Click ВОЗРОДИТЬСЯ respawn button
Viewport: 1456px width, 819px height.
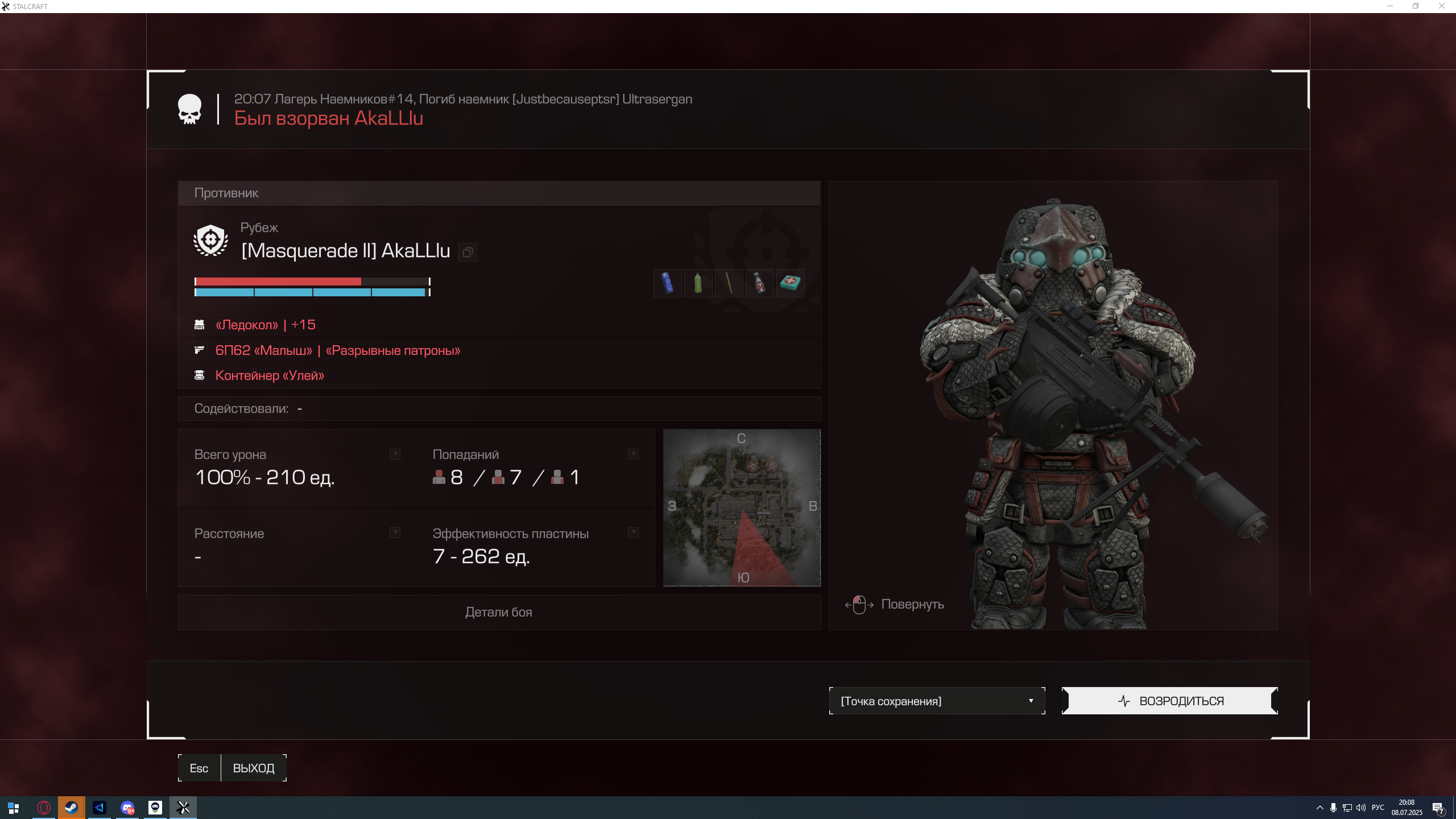(x=1170, y=701)
